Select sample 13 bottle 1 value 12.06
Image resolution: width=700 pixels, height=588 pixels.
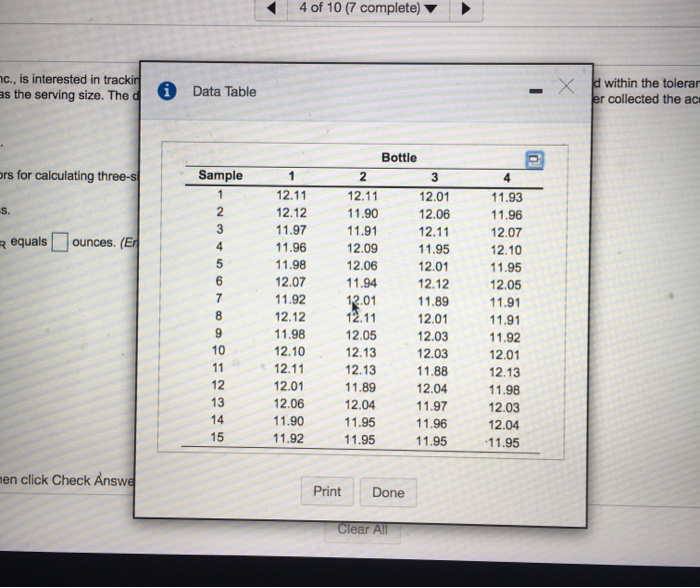tap(289, 404)
